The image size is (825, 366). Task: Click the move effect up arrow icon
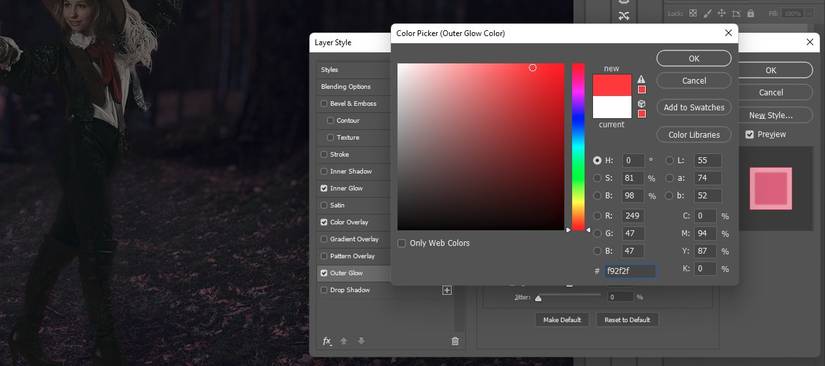pos(344,341)
